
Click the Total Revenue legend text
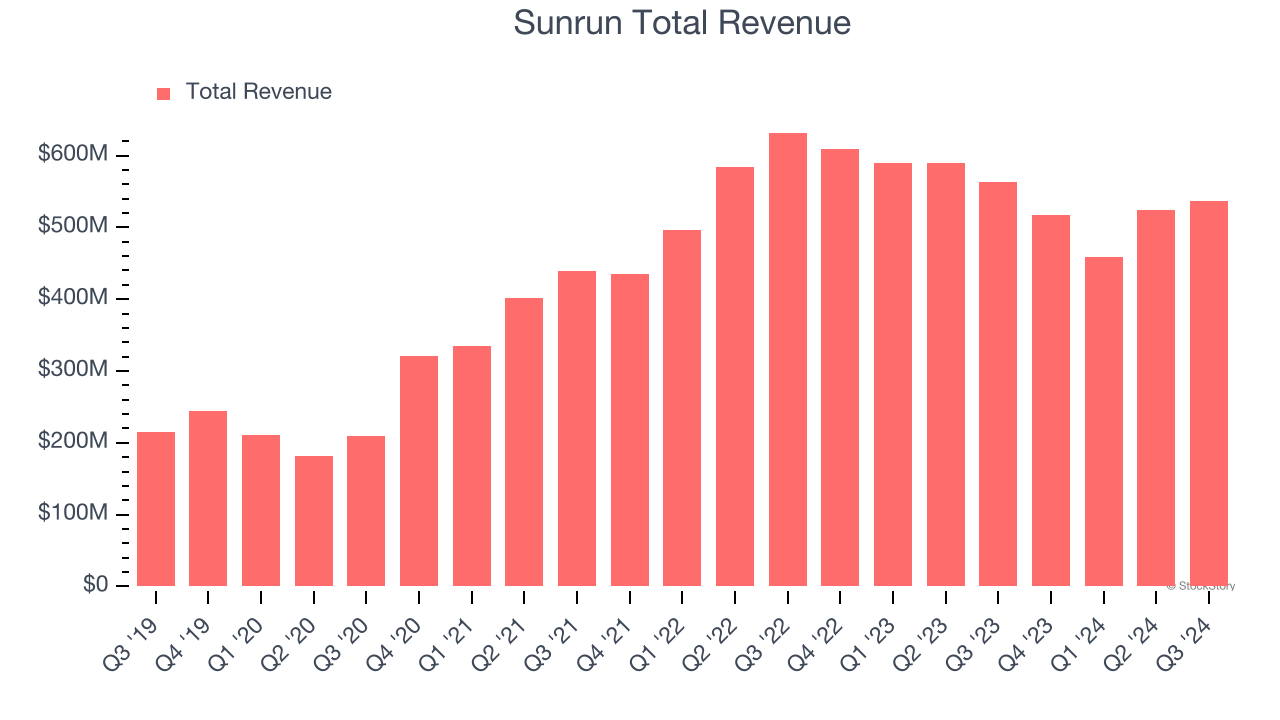[257, 91]
